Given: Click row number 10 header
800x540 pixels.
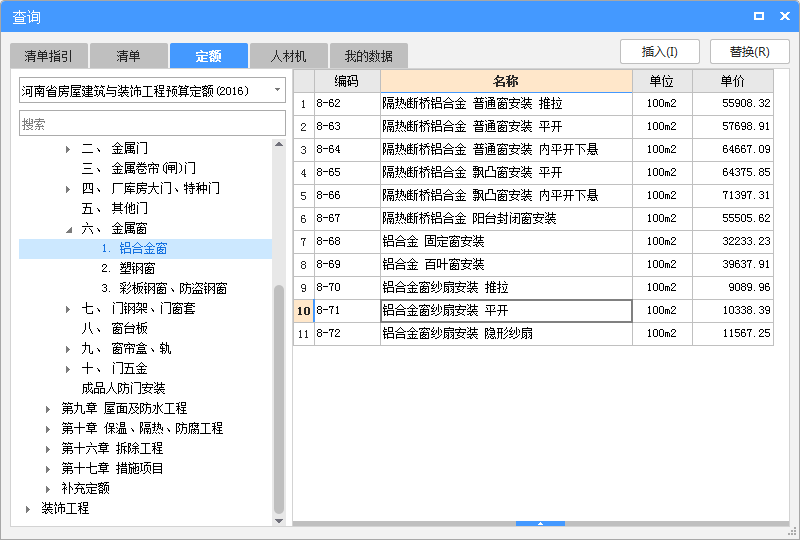Looking at the screenshot, I should (x=304, y=311).
